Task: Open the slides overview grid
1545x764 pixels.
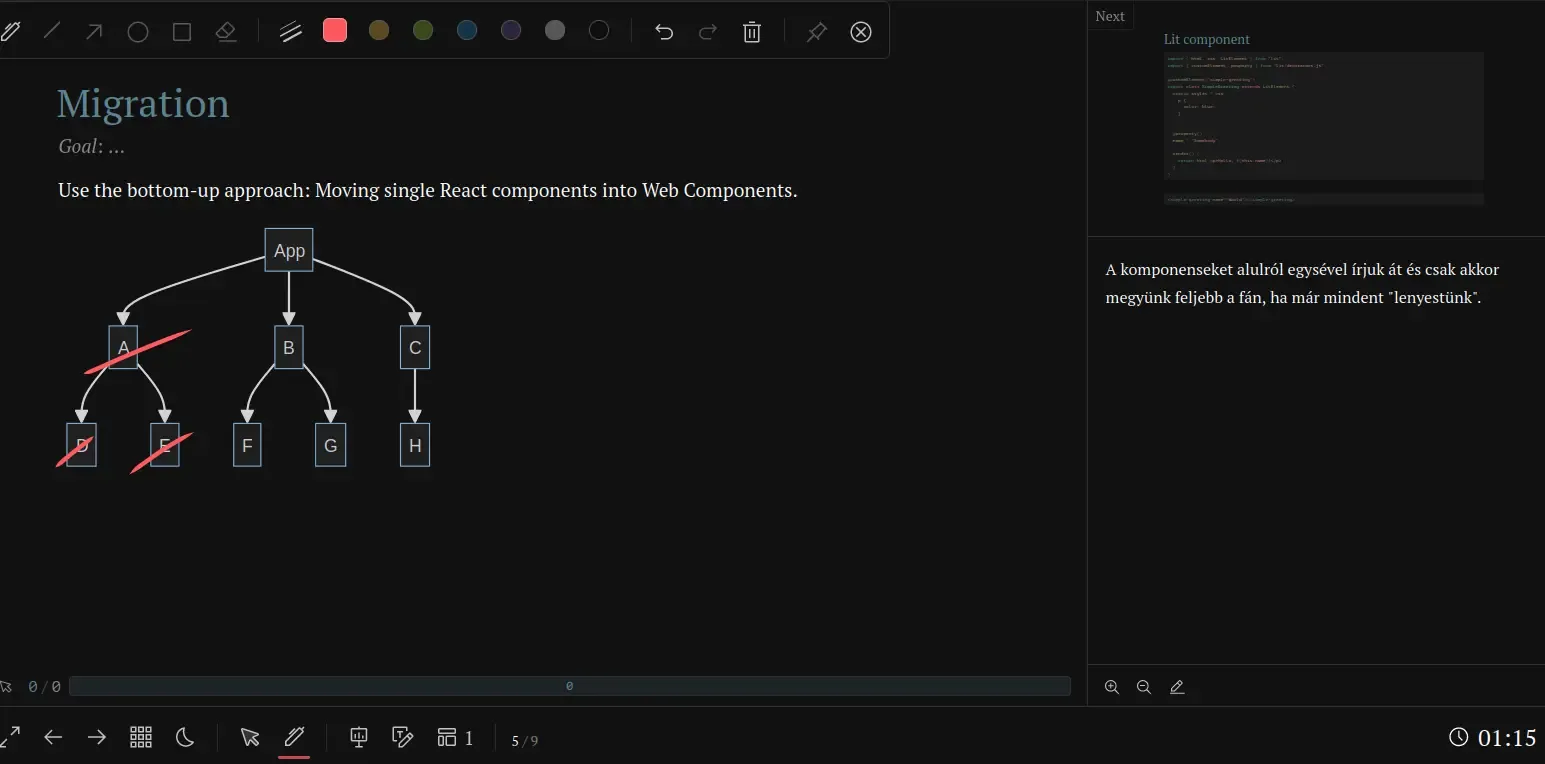Action: pos(141,737)
